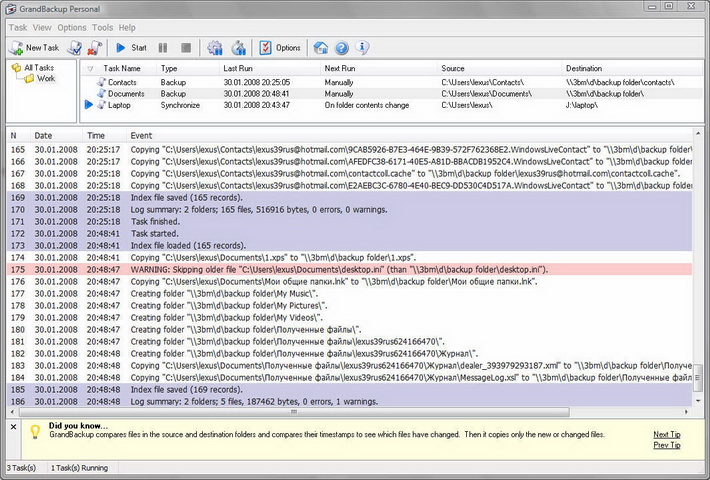Click the Start label in the toolbar
The width and height of the screenshot is (710, 480).
click(139, 48)
